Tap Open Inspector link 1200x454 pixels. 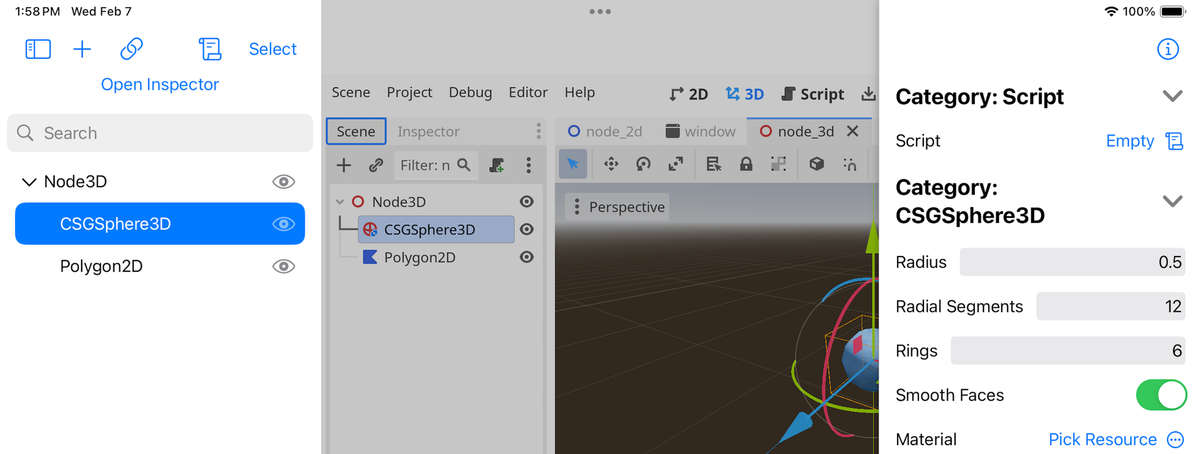tap(160, 85)
